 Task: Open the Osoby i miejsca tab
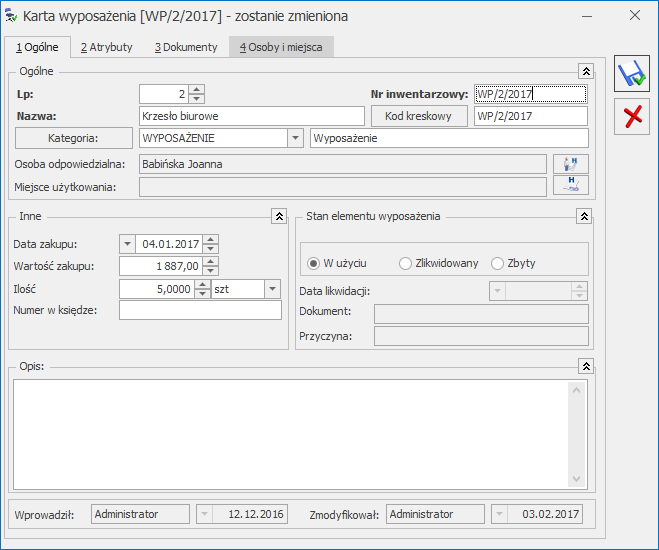281,47
